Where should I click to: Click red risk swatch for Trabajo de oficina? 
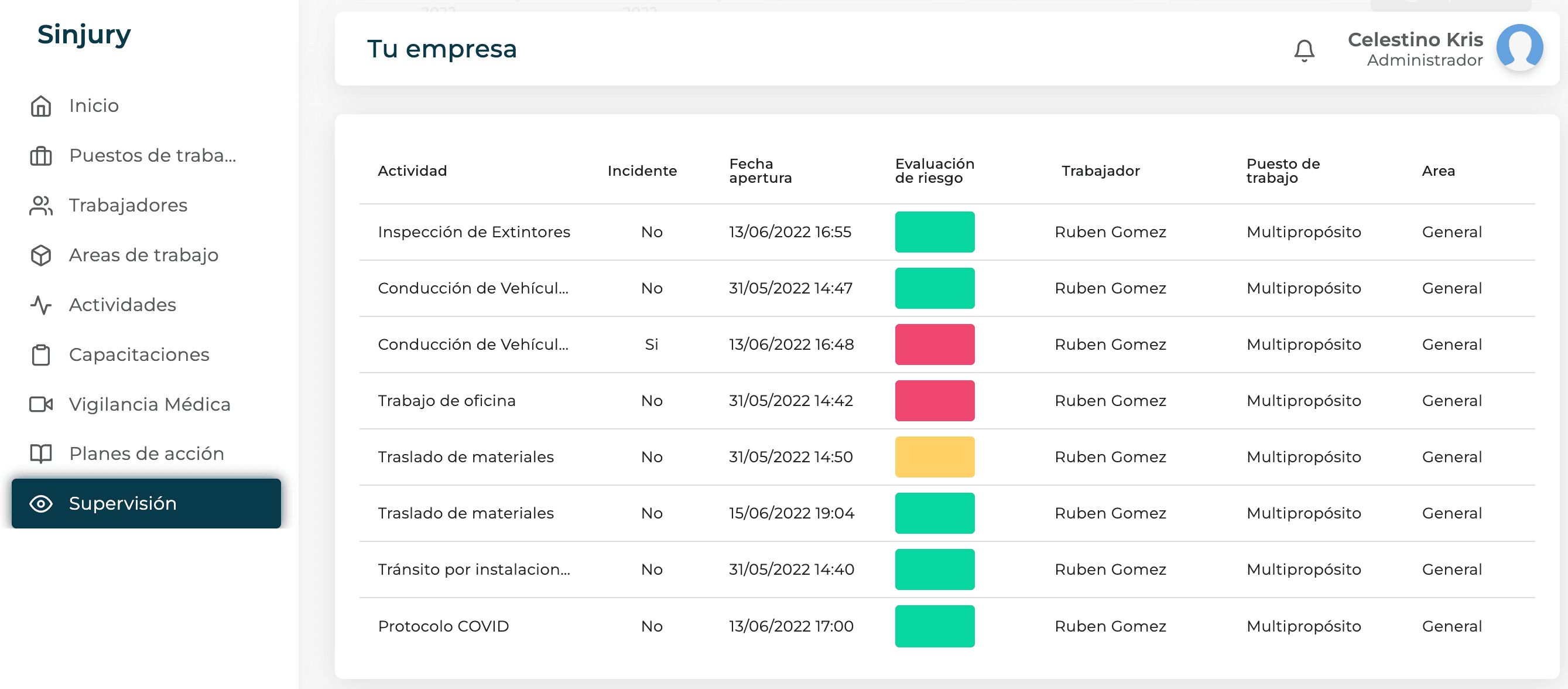934,401
